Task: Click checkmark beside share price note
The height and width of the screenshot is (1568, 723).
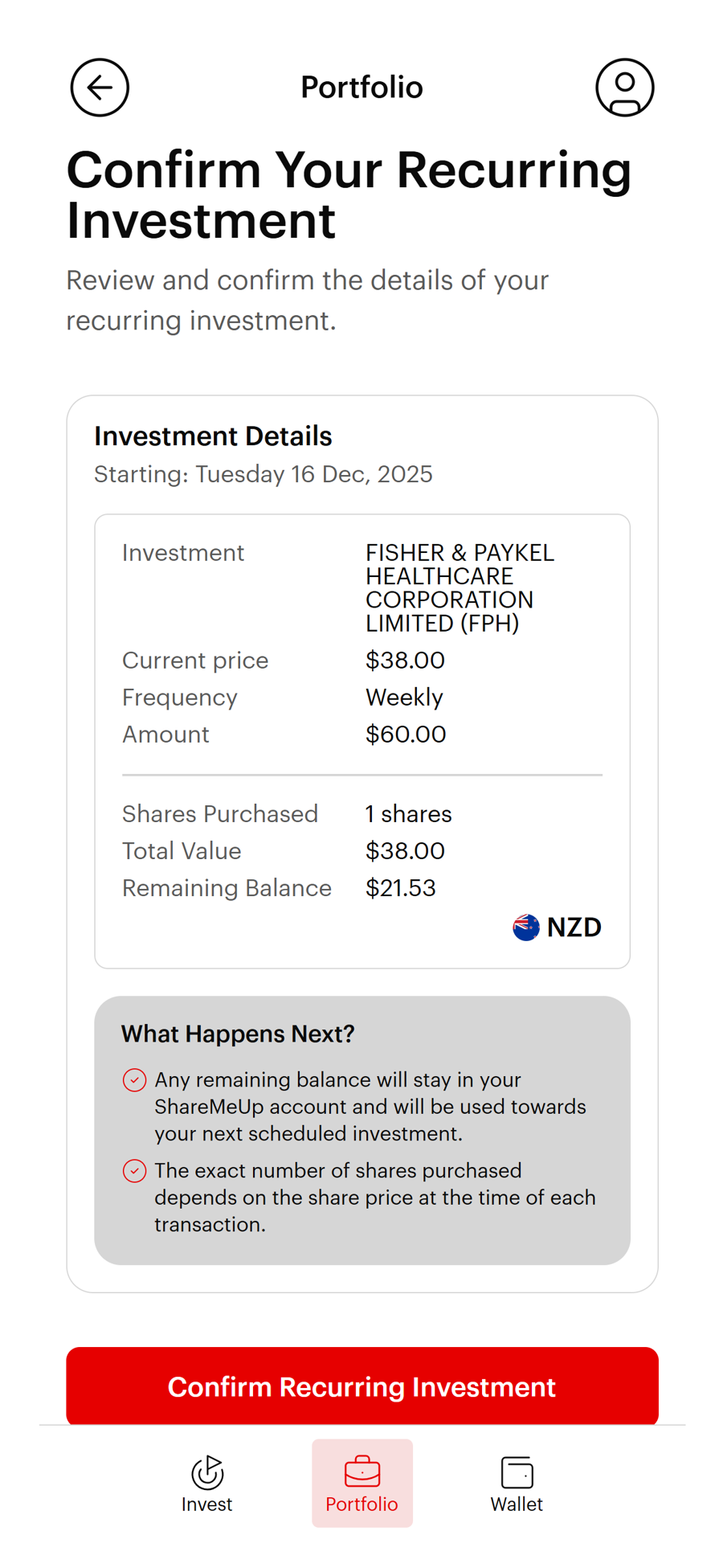Action: tap(135, 1171)
